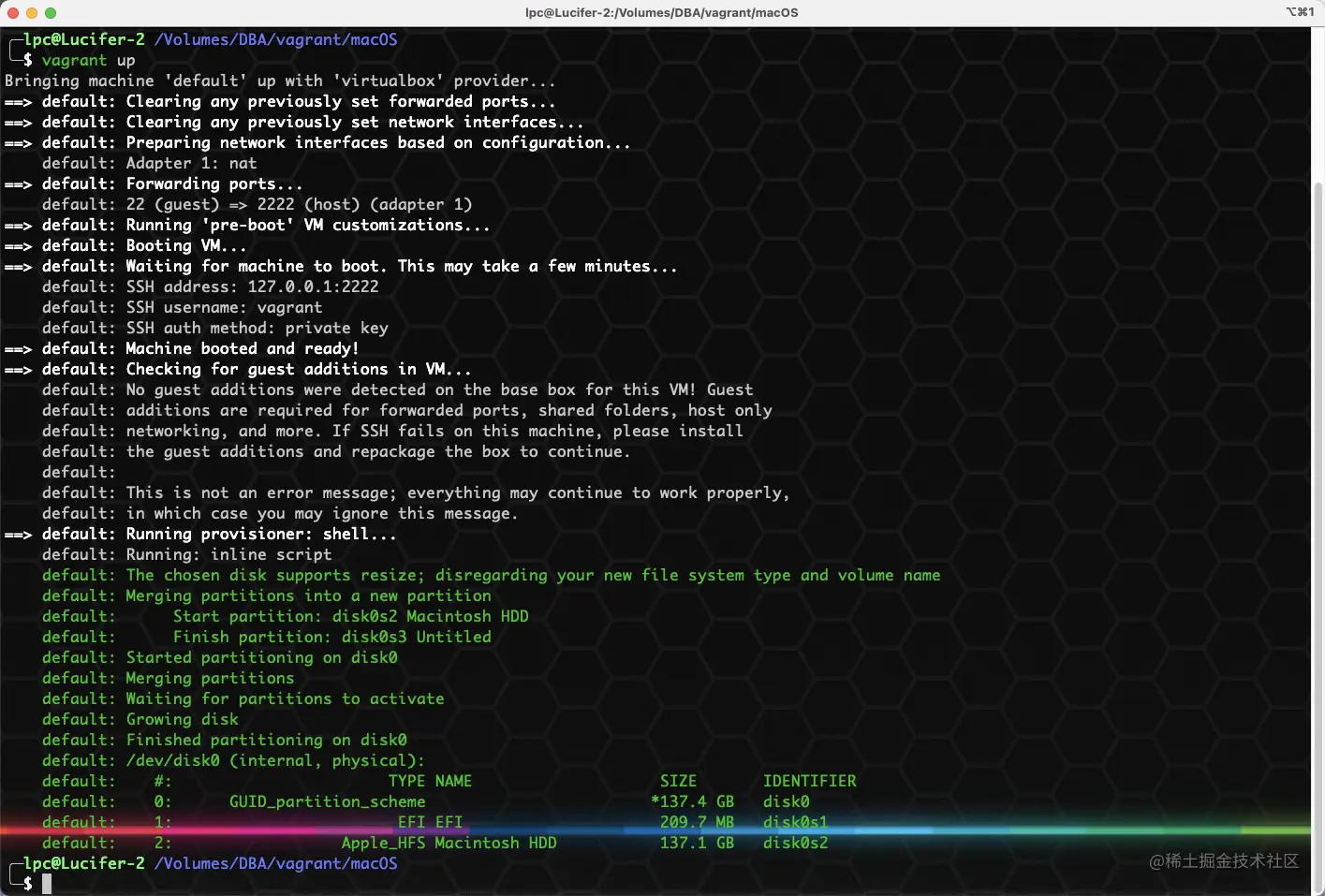Image resolution: width=1325 pixels, height=896 pixels.
Task: Zoom the terminal with the green button
Action: click(x=51, y=13)
